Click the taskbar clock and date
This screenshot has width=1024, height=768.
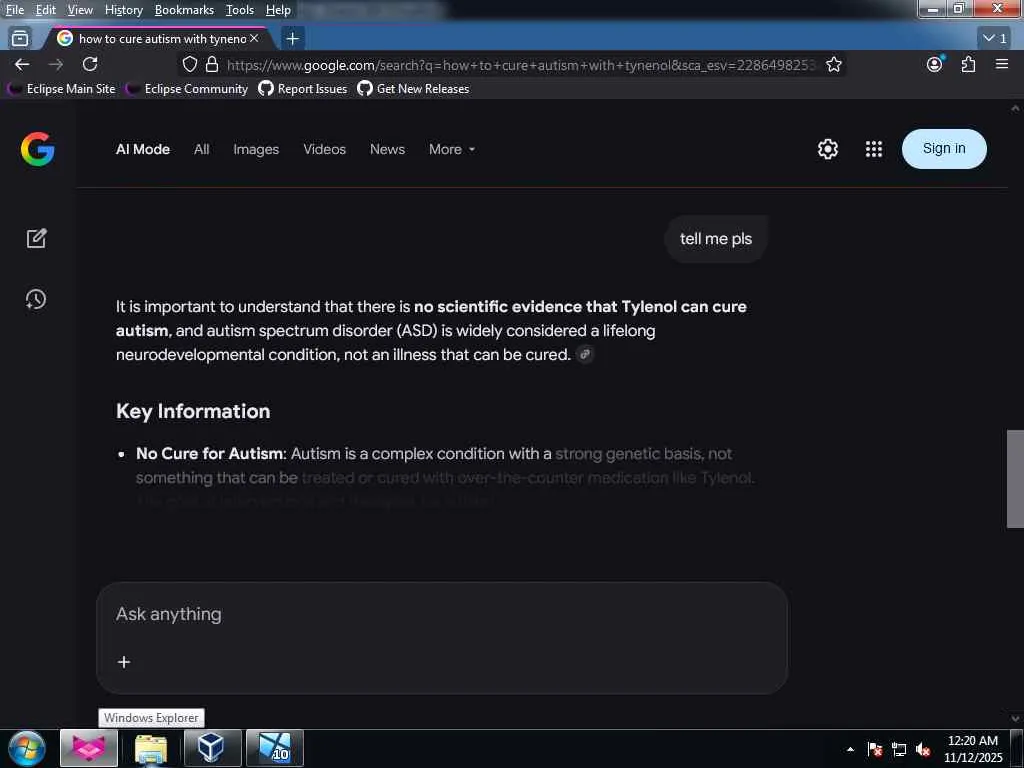coord(972,749)
